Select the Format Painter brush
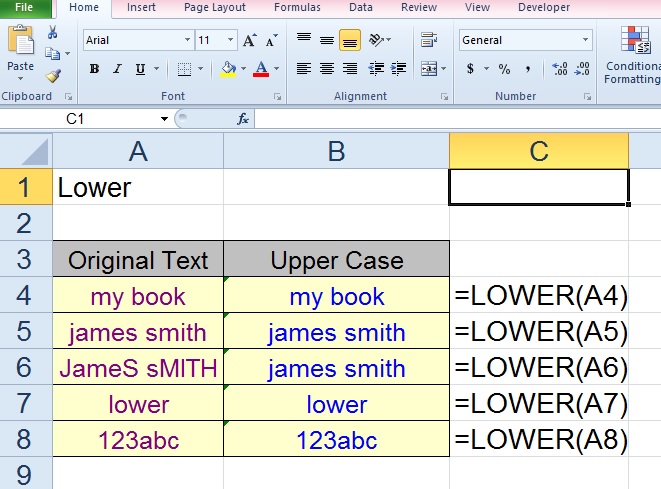Viewport: 661px width, 489px height. tap(53, 75)
